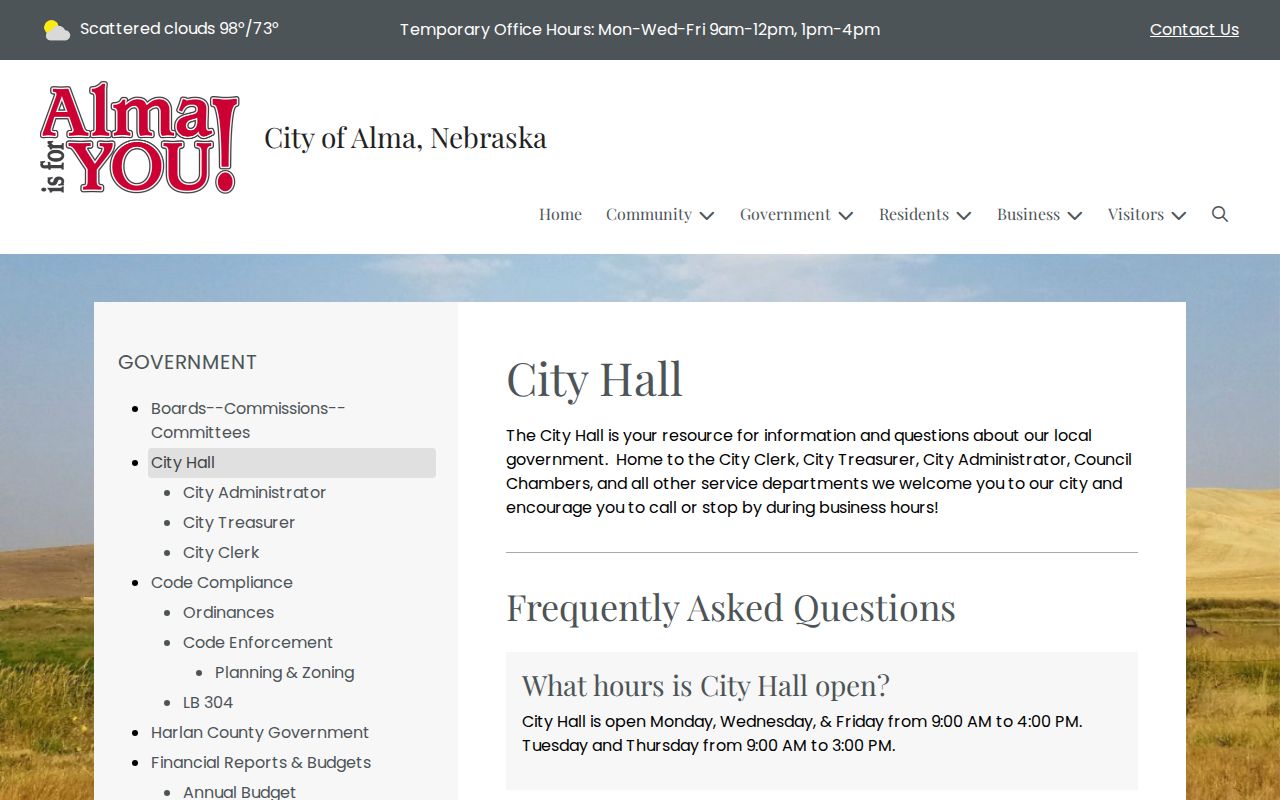
Task: Open the Annual Budget page
Action: (239, 792)
